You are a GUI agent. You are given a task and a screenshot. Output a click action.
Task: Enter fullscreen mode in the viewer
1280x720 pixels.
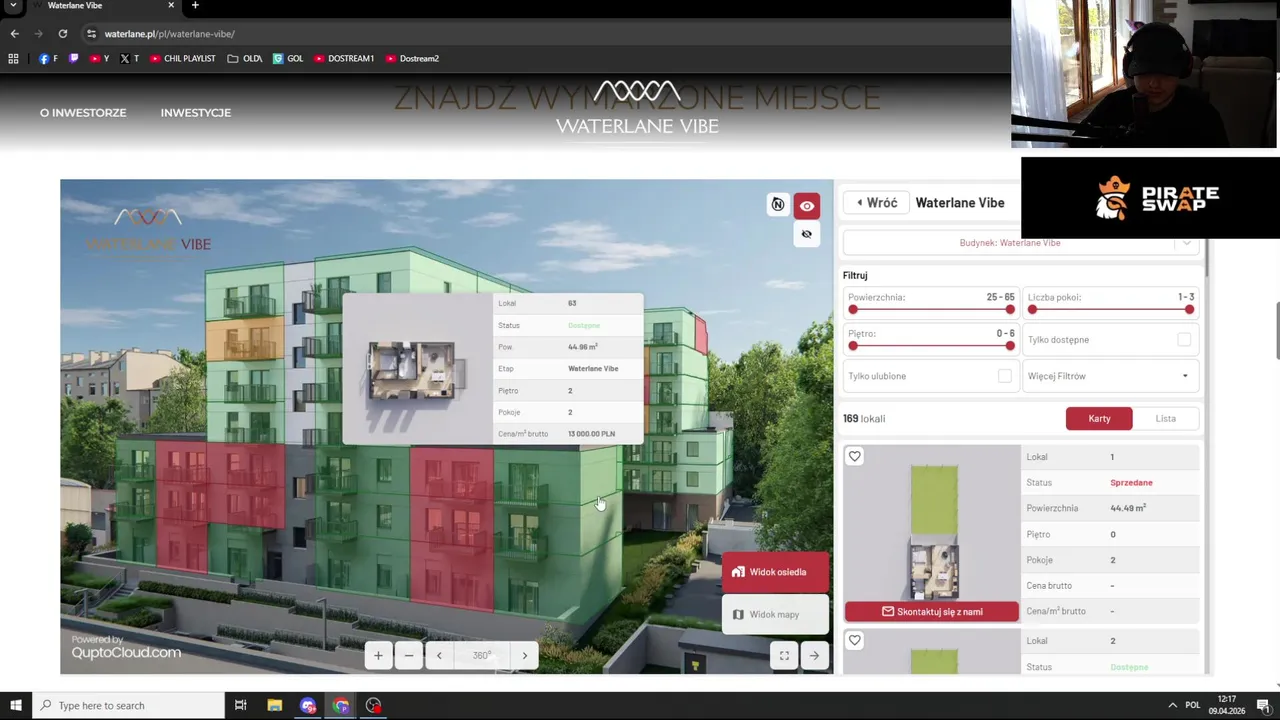pyautogui.click(x=784, y=656)
